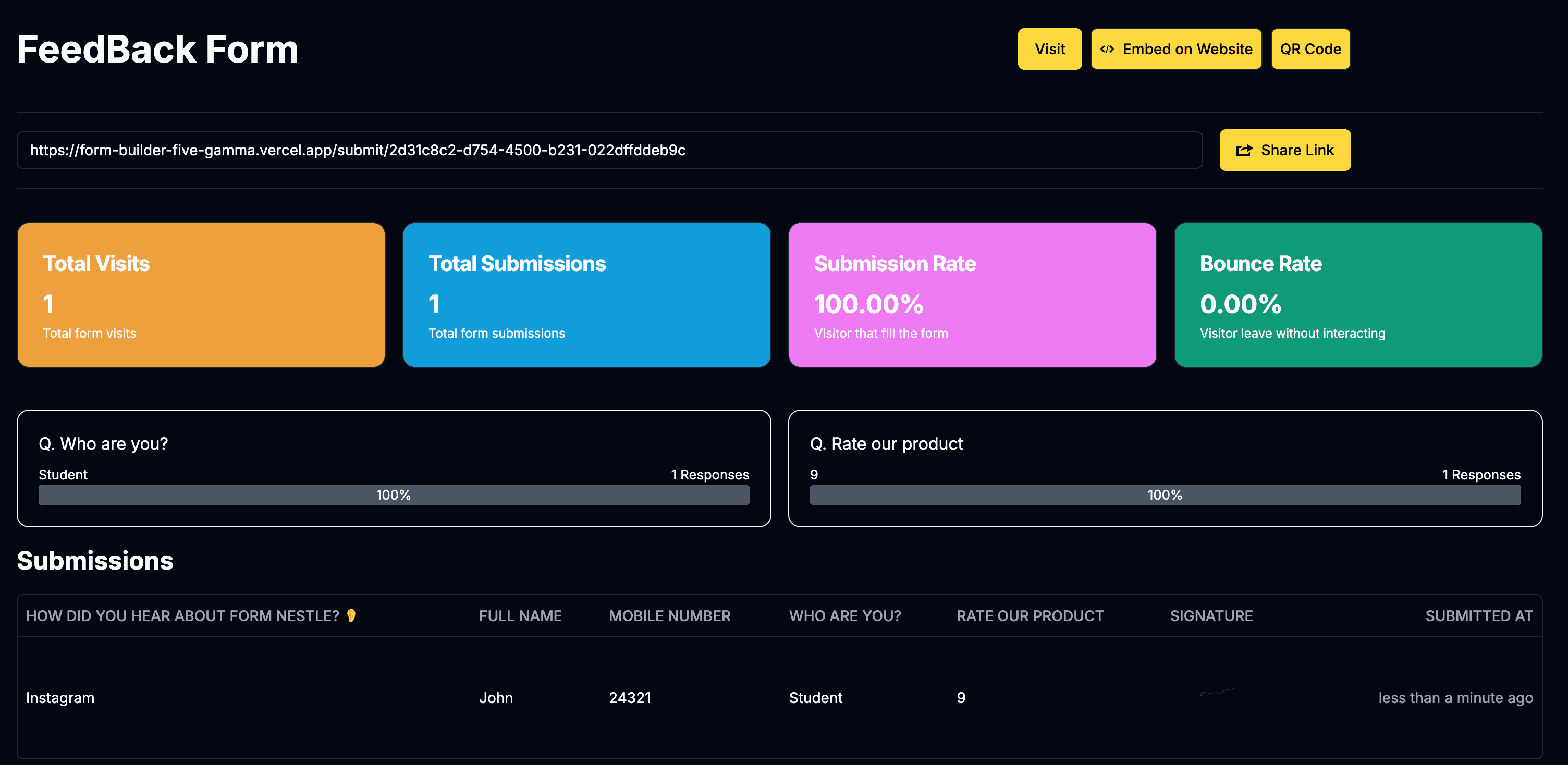Click the 'Q. Rate our product' heading

[886, 443]
